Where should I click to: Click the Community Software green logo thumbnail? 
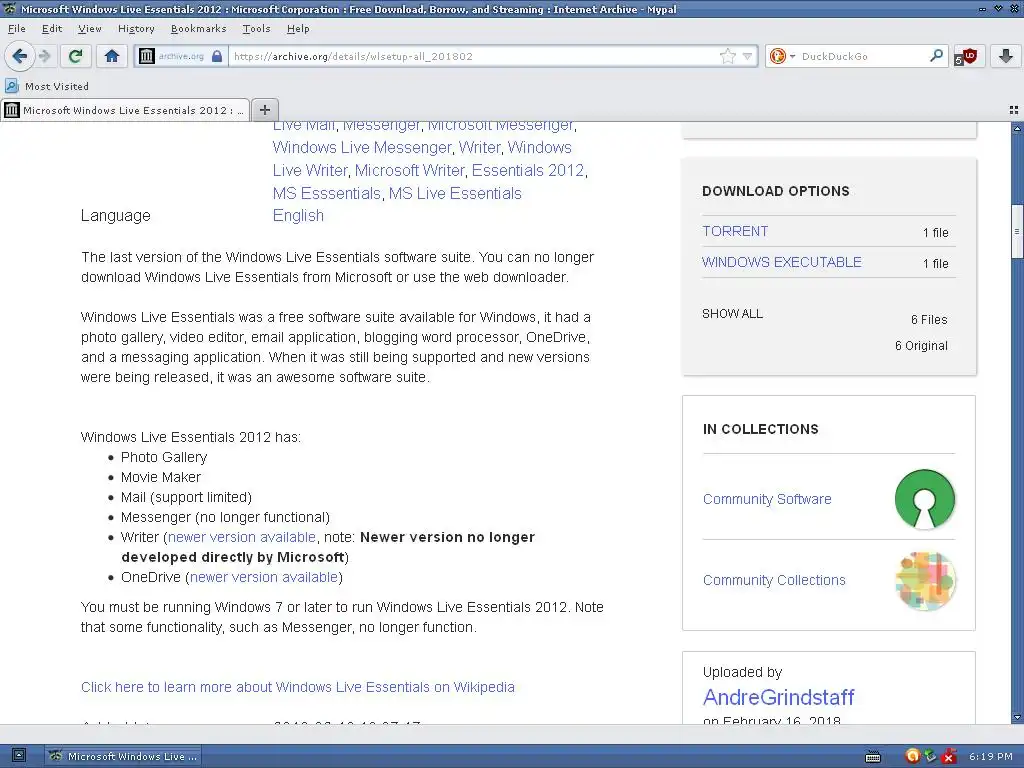point(925,499)
